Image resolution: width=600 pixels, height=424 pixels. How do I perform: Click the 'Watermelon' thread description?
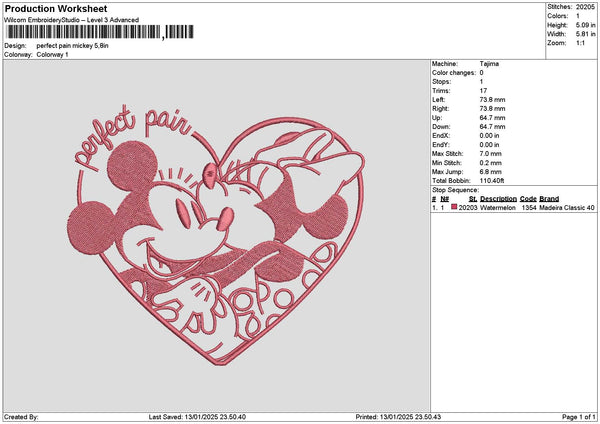(x=497, y=208)
